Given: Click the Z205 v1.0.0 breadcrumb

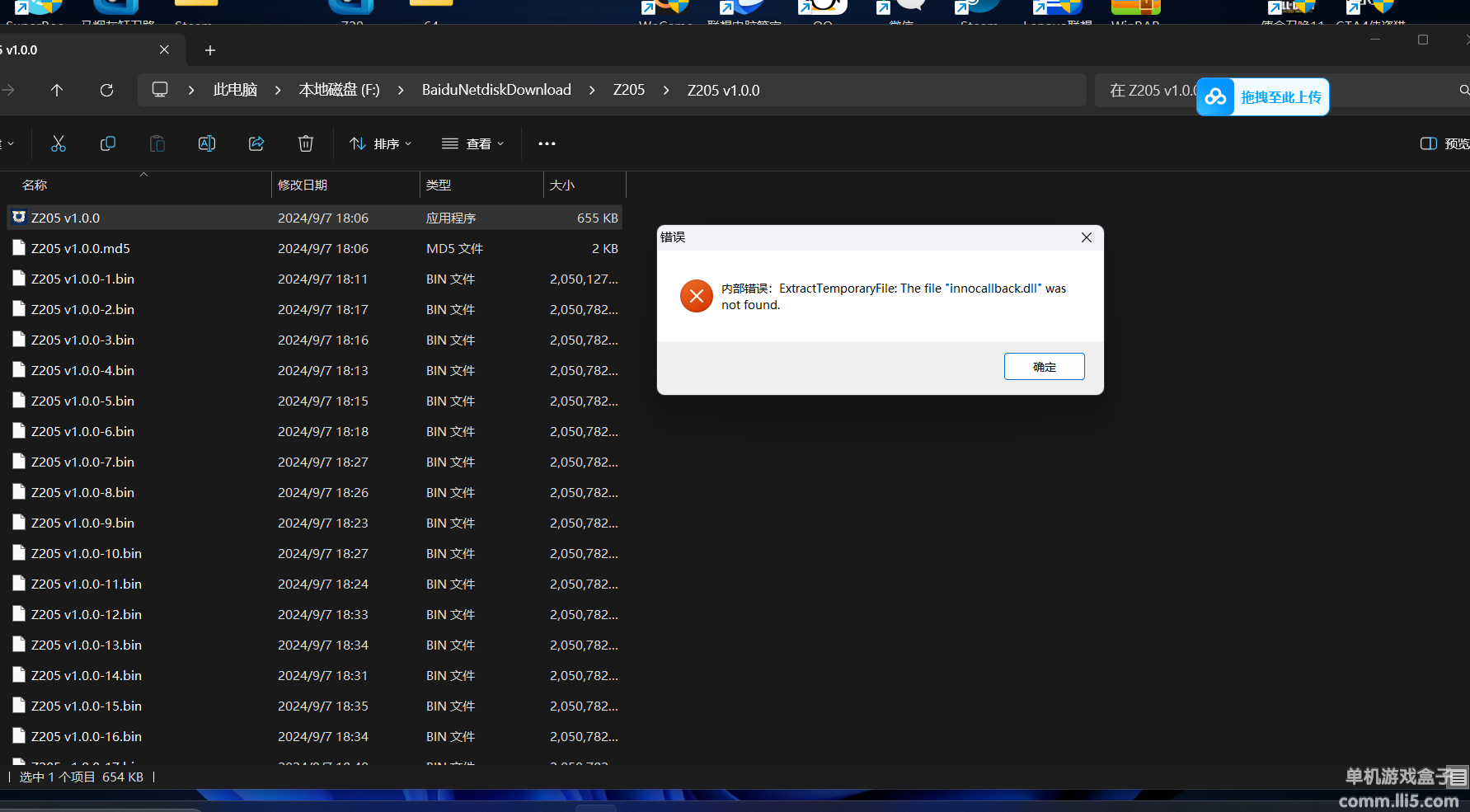Looking at the screenshot, I should [724, 90].
